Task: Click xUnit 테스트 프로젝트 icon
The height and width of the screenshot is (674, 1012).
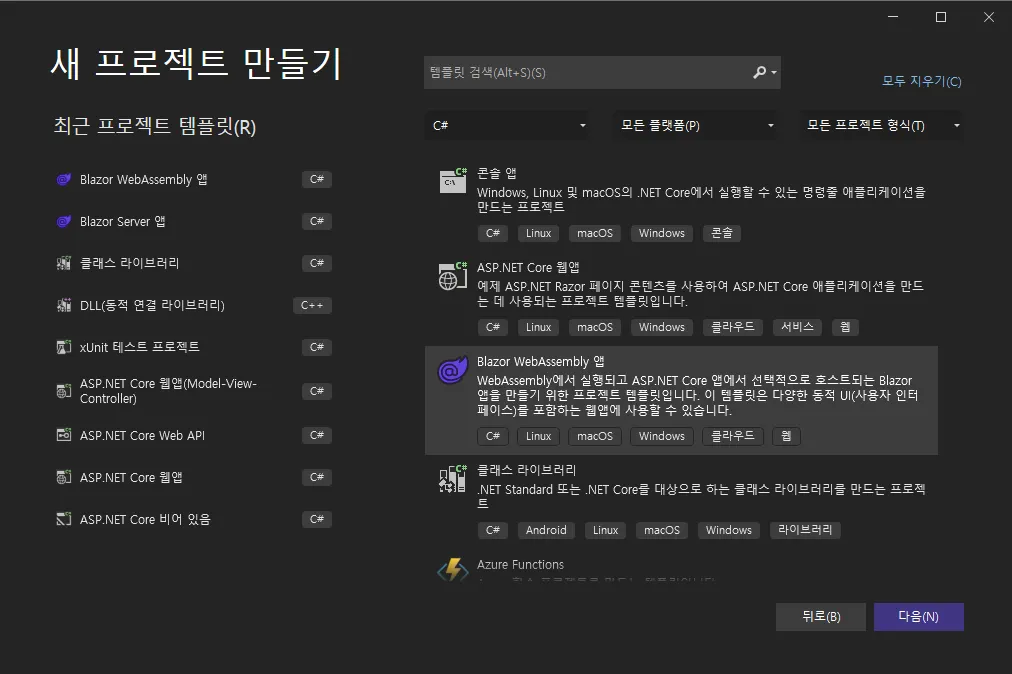Action: click(63, 347)
